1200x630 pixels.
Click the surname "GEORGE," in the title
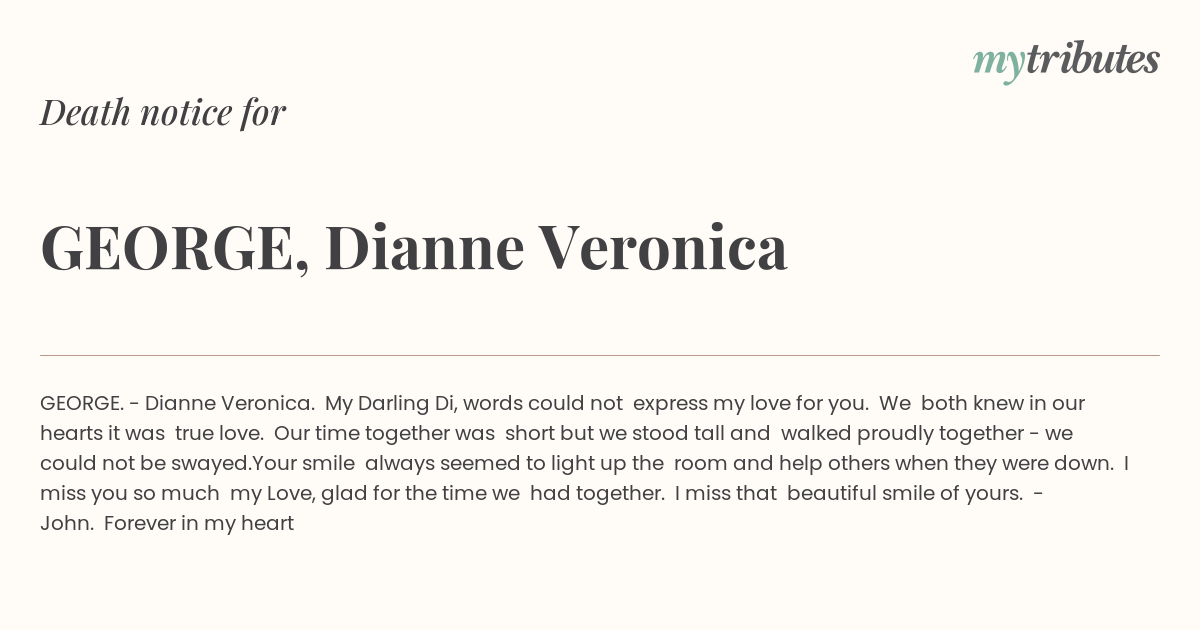(174, 250)
